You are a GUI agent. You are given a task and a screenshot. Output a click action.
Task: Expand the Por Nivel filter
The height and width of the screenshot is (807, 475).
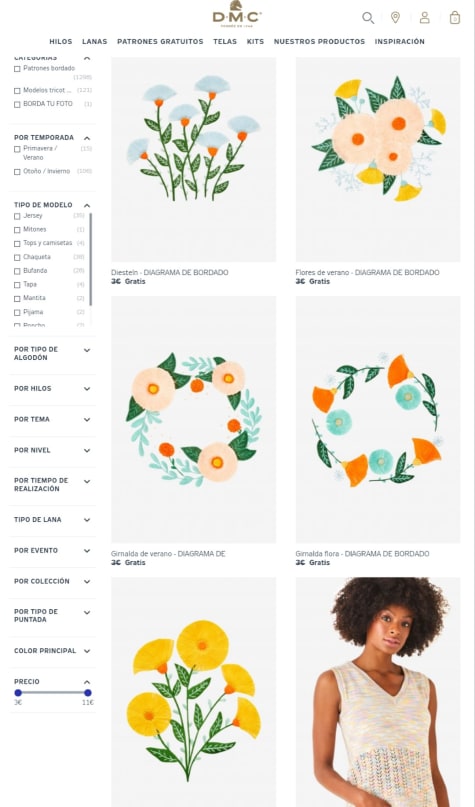coord(52,450)
